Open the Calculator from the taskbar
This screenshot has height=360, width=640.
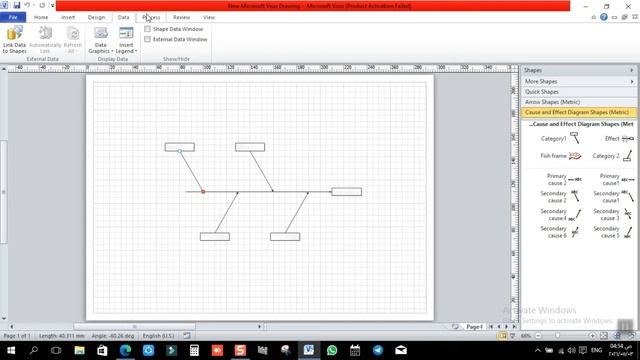point(194,350)
